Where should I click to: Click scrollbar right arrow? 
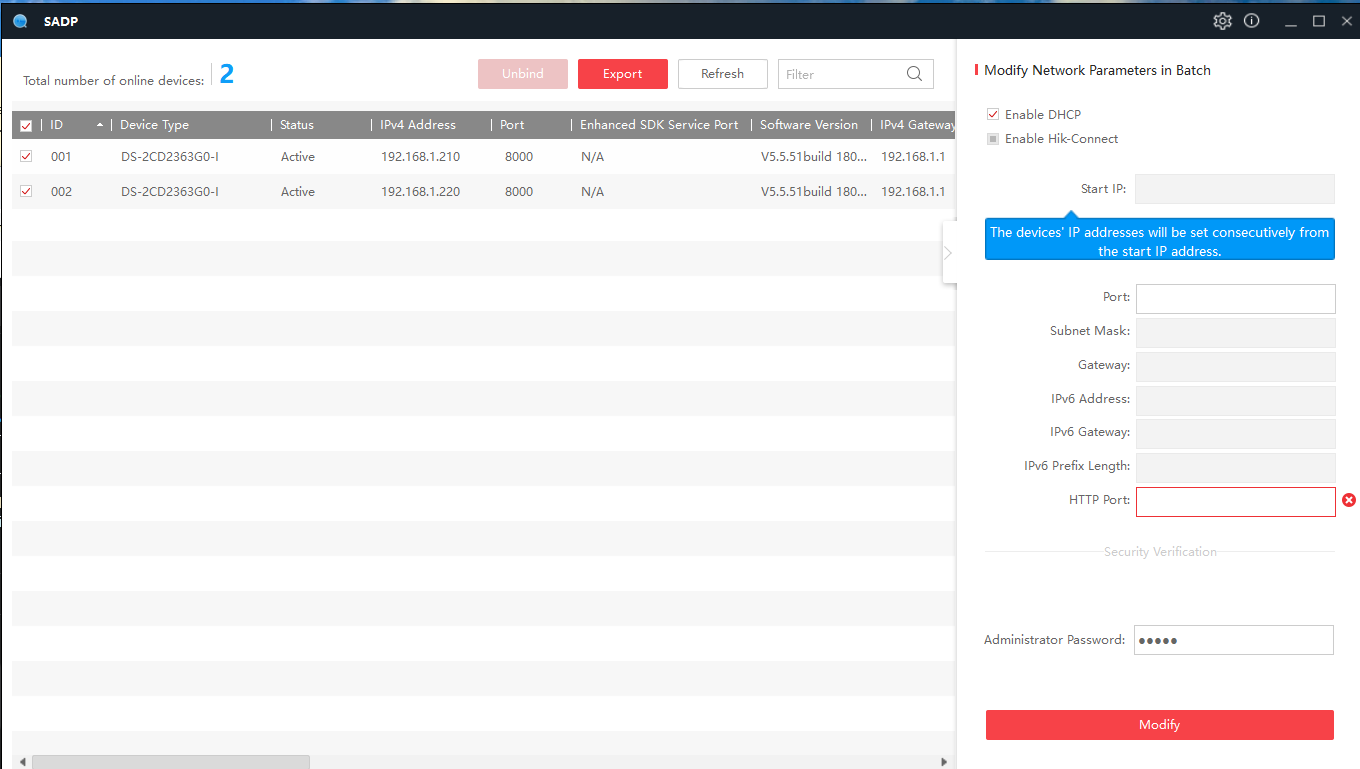pyautogui.click(x=943, y=762)
